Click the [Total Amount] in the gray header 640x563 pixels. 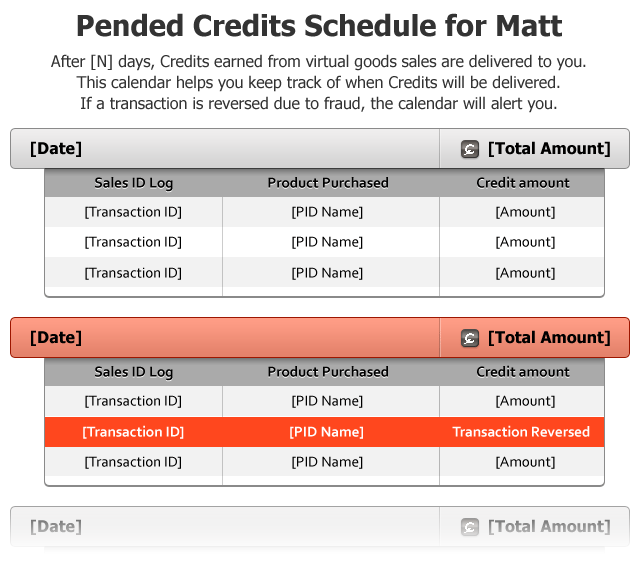tap(549, 149)
